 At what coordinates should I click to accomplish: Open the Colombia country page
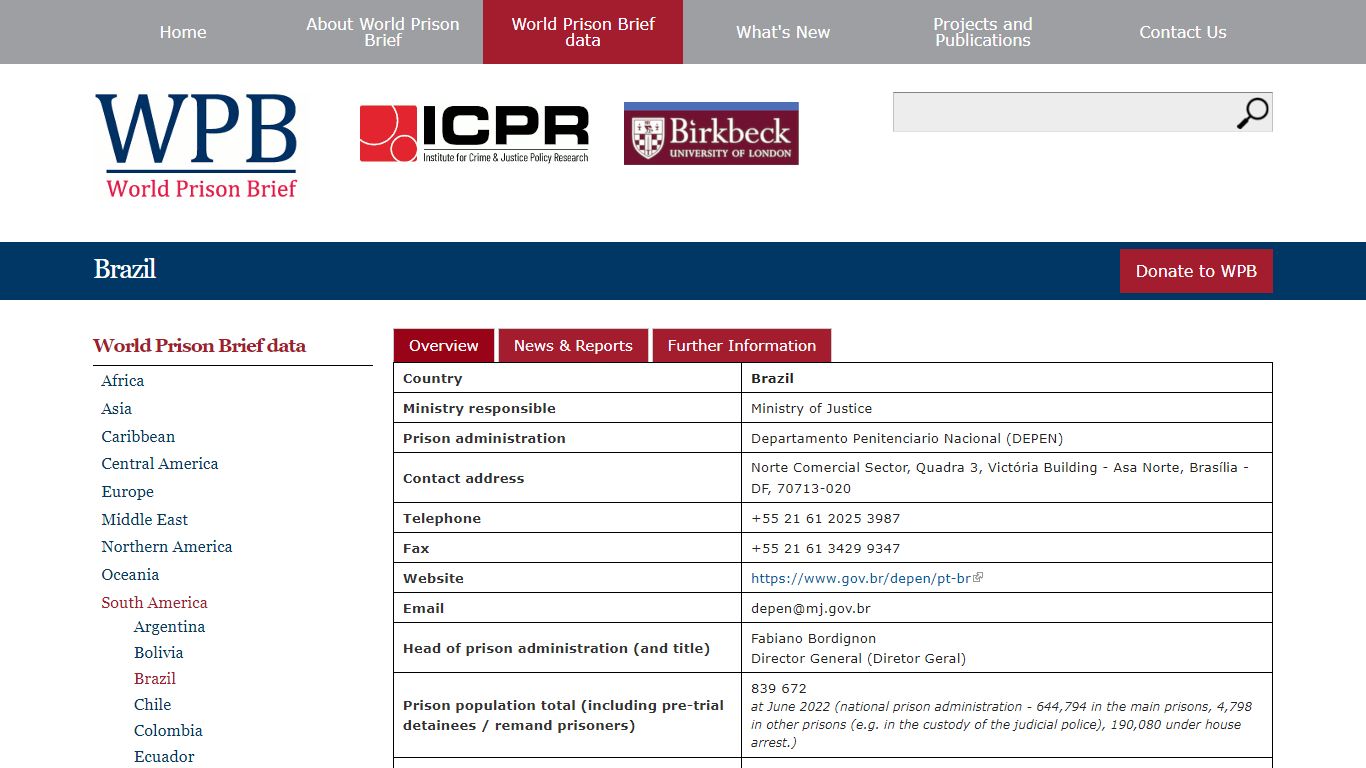pyautogui.click(x=168, y=730)
